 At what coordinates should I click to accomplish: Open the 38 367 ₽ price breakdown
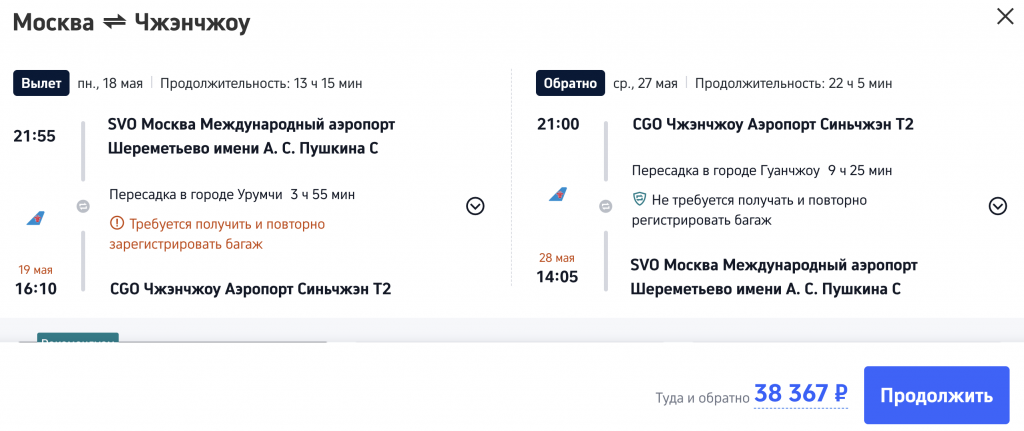click(x=801, y=394)
